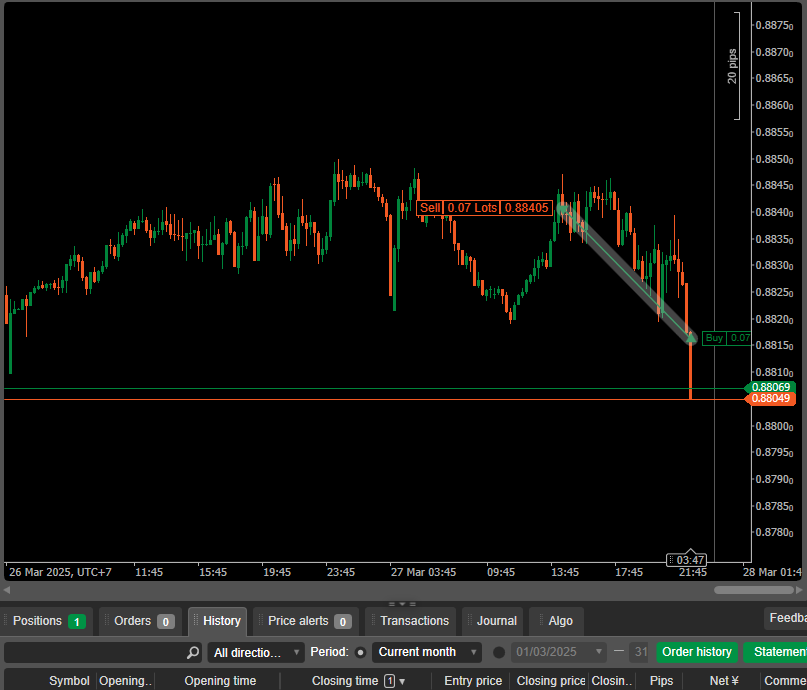
Task: Click the Order history button
Action: tap(697, 652)
